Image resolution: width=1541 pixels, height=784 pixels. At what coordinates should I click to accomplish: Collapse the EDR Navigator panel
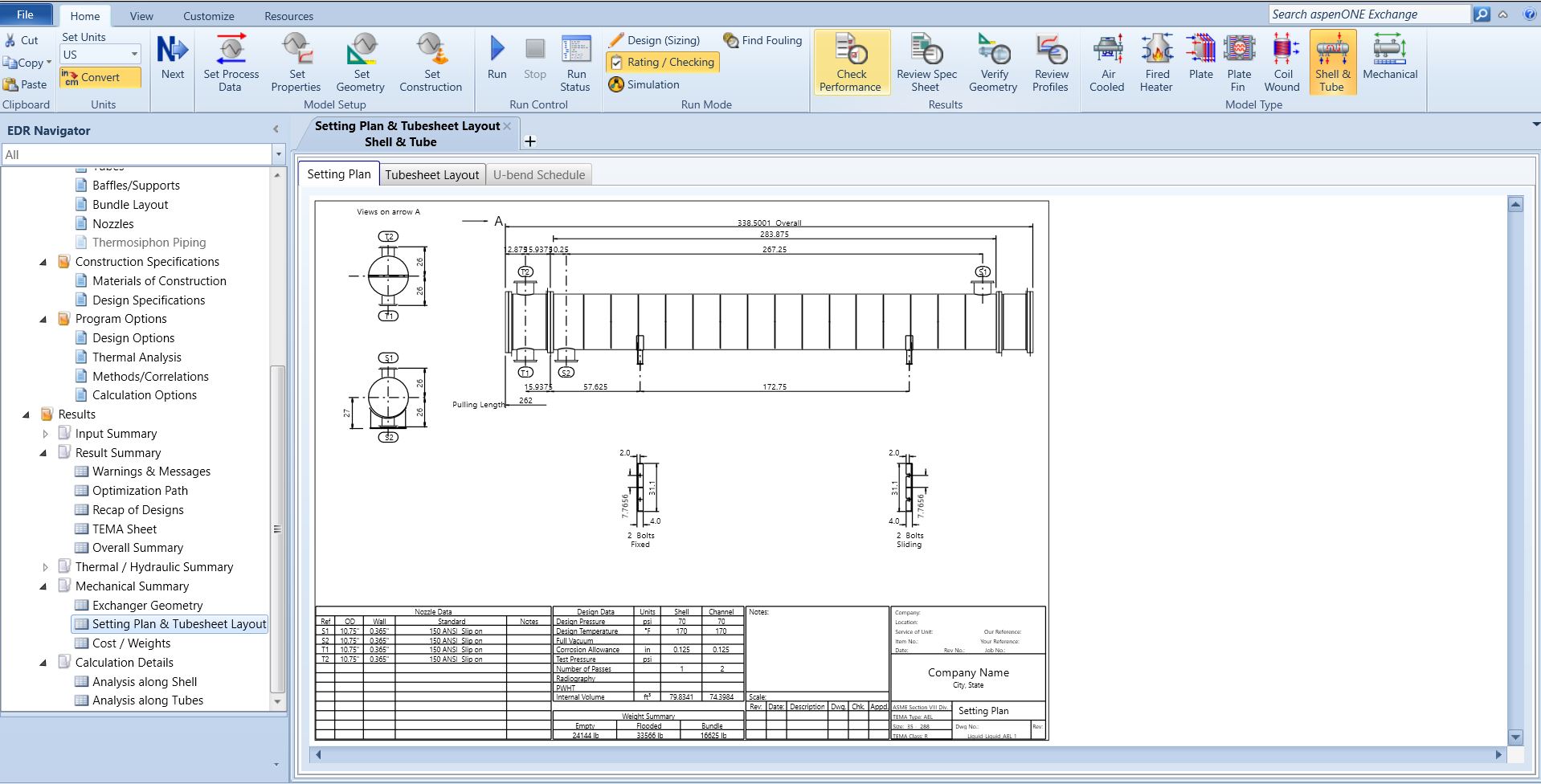click(276, 129)
